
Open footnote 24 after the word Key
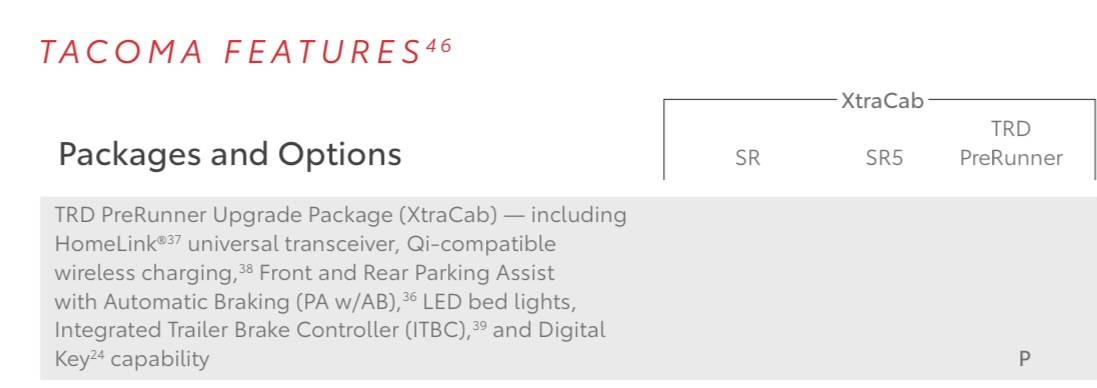97,355
